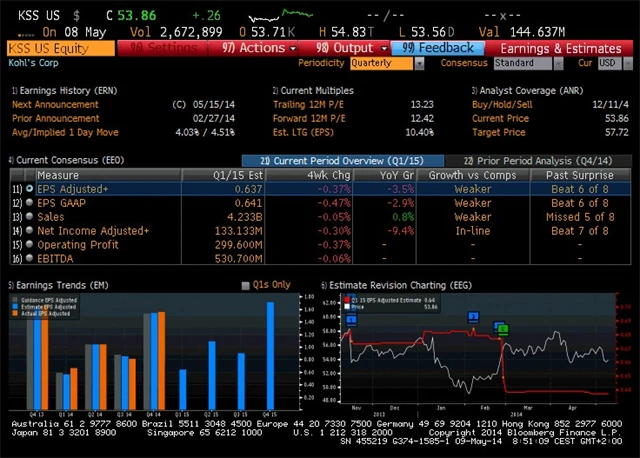Click the leftmost blue marker on revision chart
The width and height of the screenshot is (640, 458).
pyautogui.click(x=351, y=319)
